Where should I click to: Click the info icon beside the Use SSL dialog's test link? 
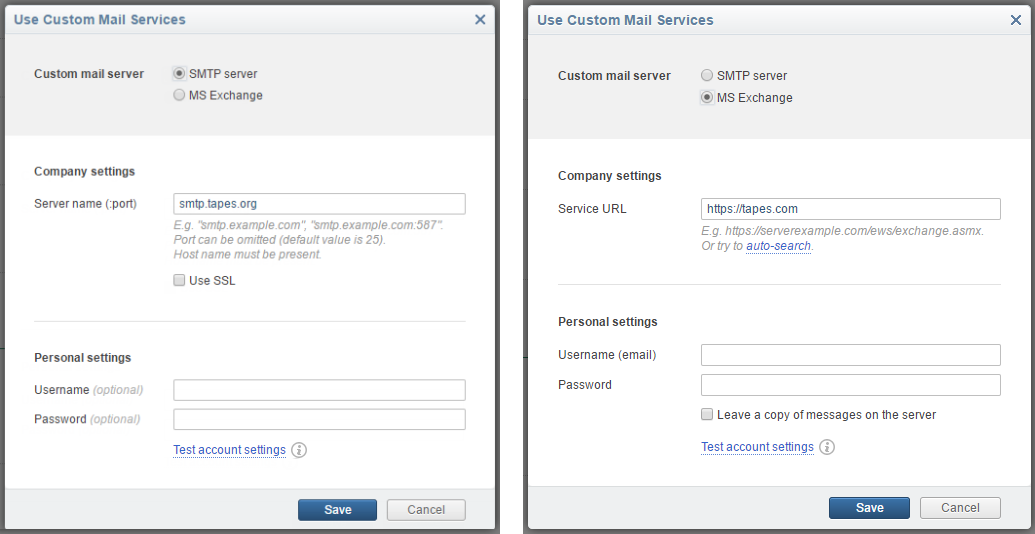[299, 450]
